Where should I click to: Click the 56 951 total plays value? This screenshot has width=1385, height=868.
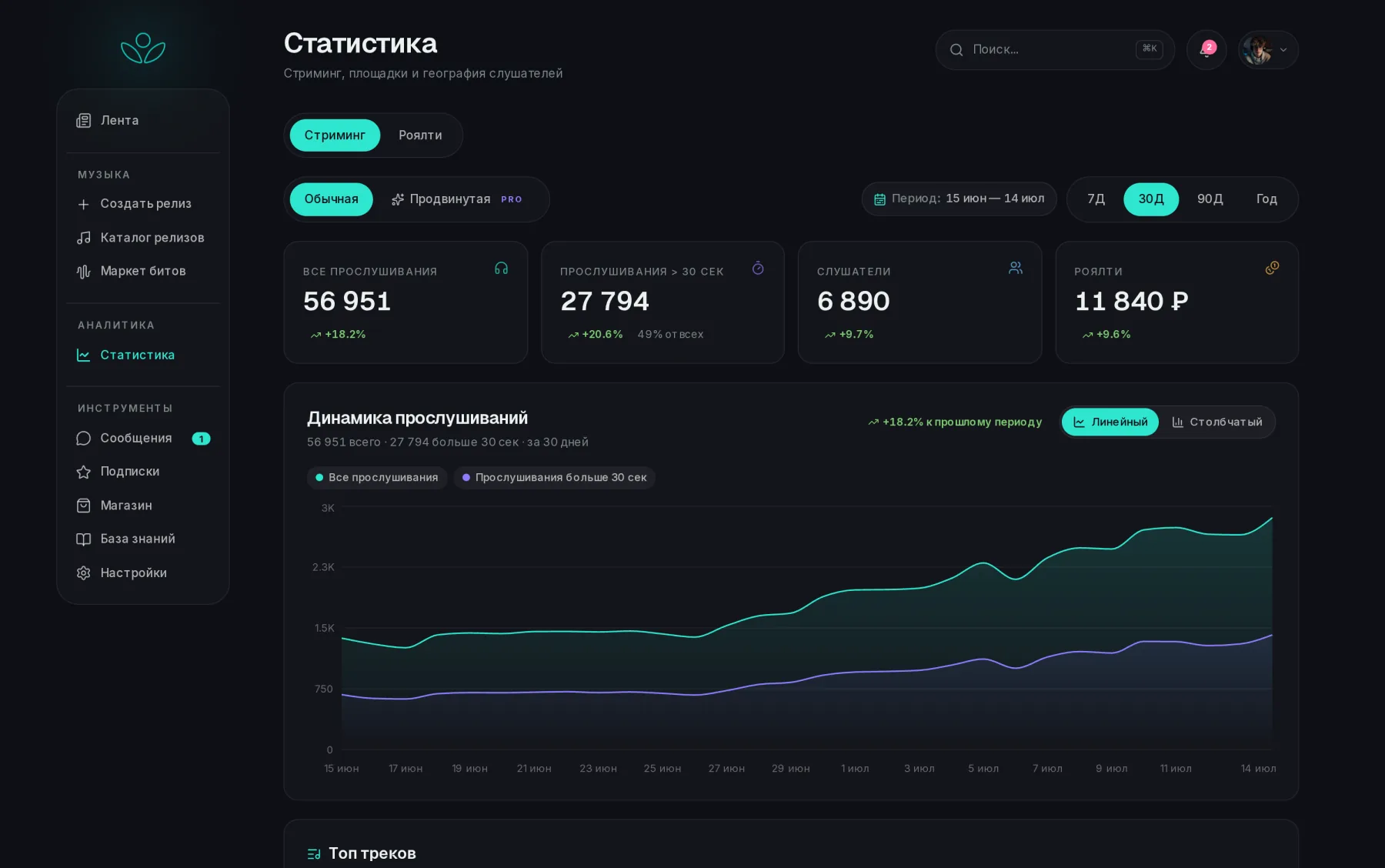347,301
